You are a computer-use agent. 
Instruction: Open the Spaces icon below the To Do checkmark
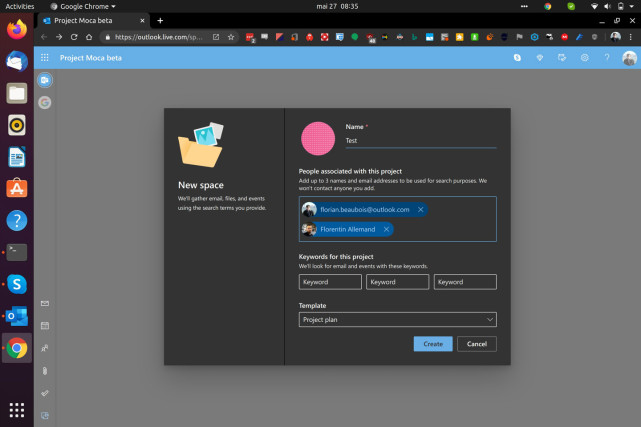point(45,416)
